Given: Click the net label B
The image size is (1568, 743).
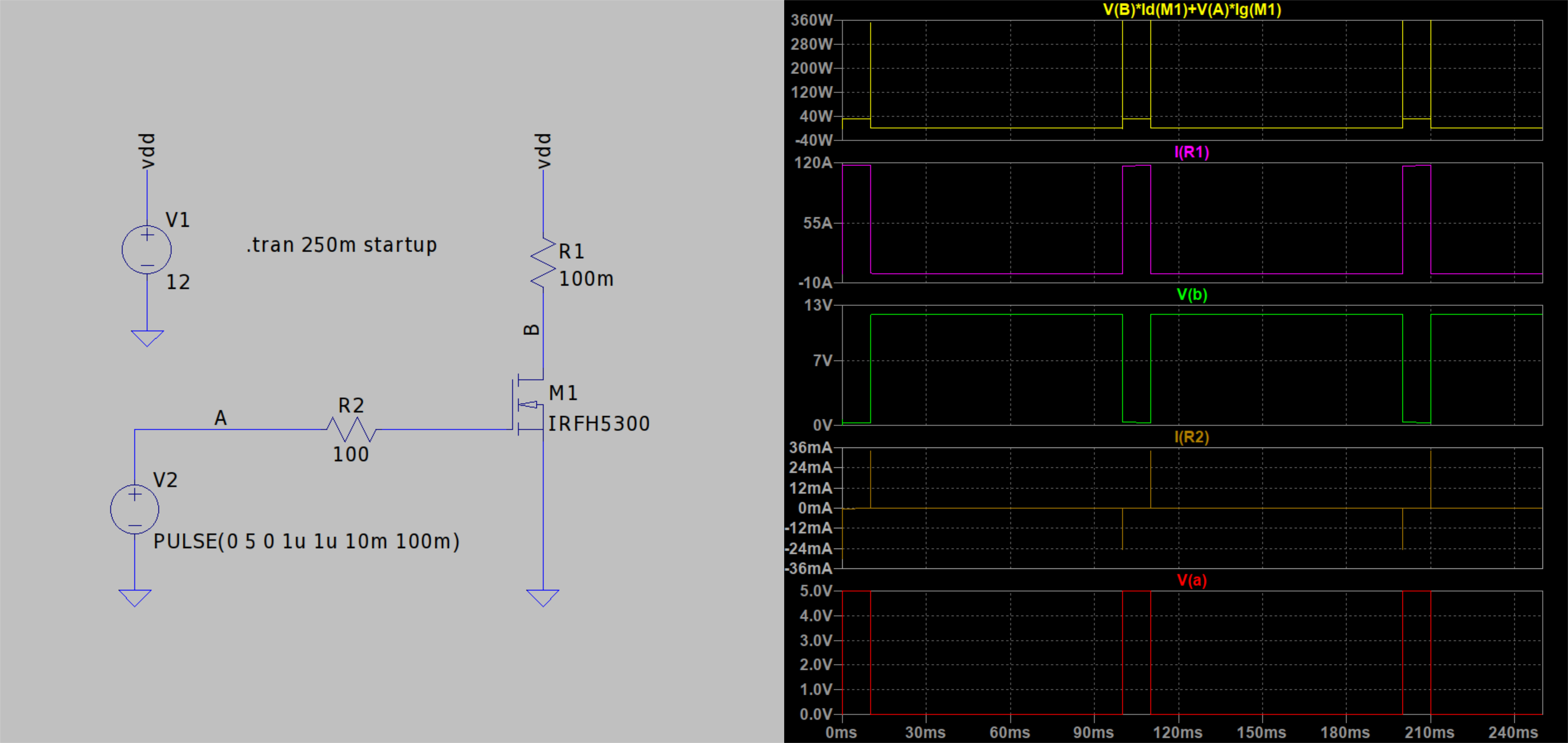Looking at the screenshot, I should pos(531,330).
